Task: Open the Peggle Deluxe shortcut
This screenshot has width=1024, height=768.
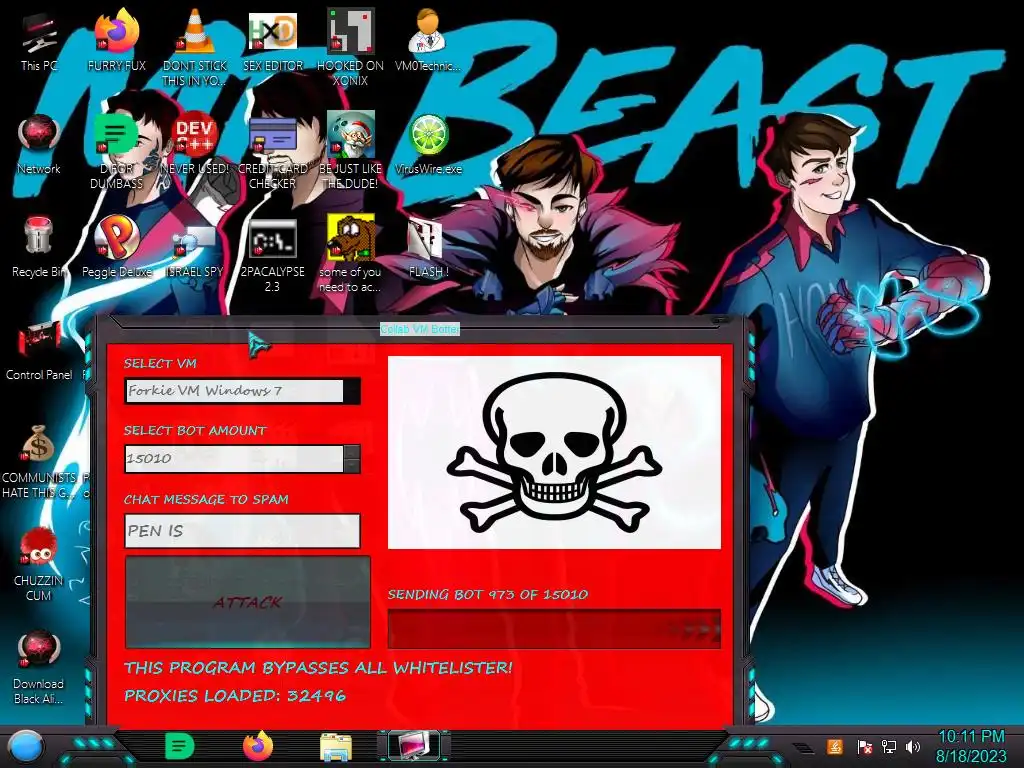Action: [116, 247]
